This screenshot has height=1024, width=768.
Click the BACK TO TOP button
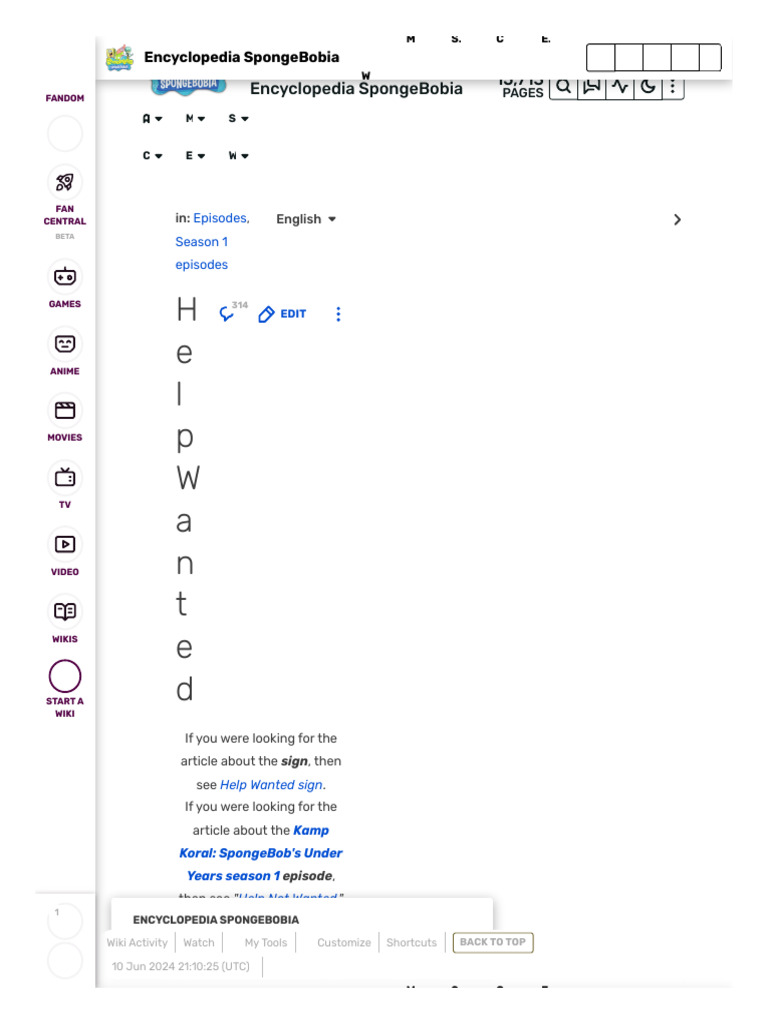[x=493, y=942]
